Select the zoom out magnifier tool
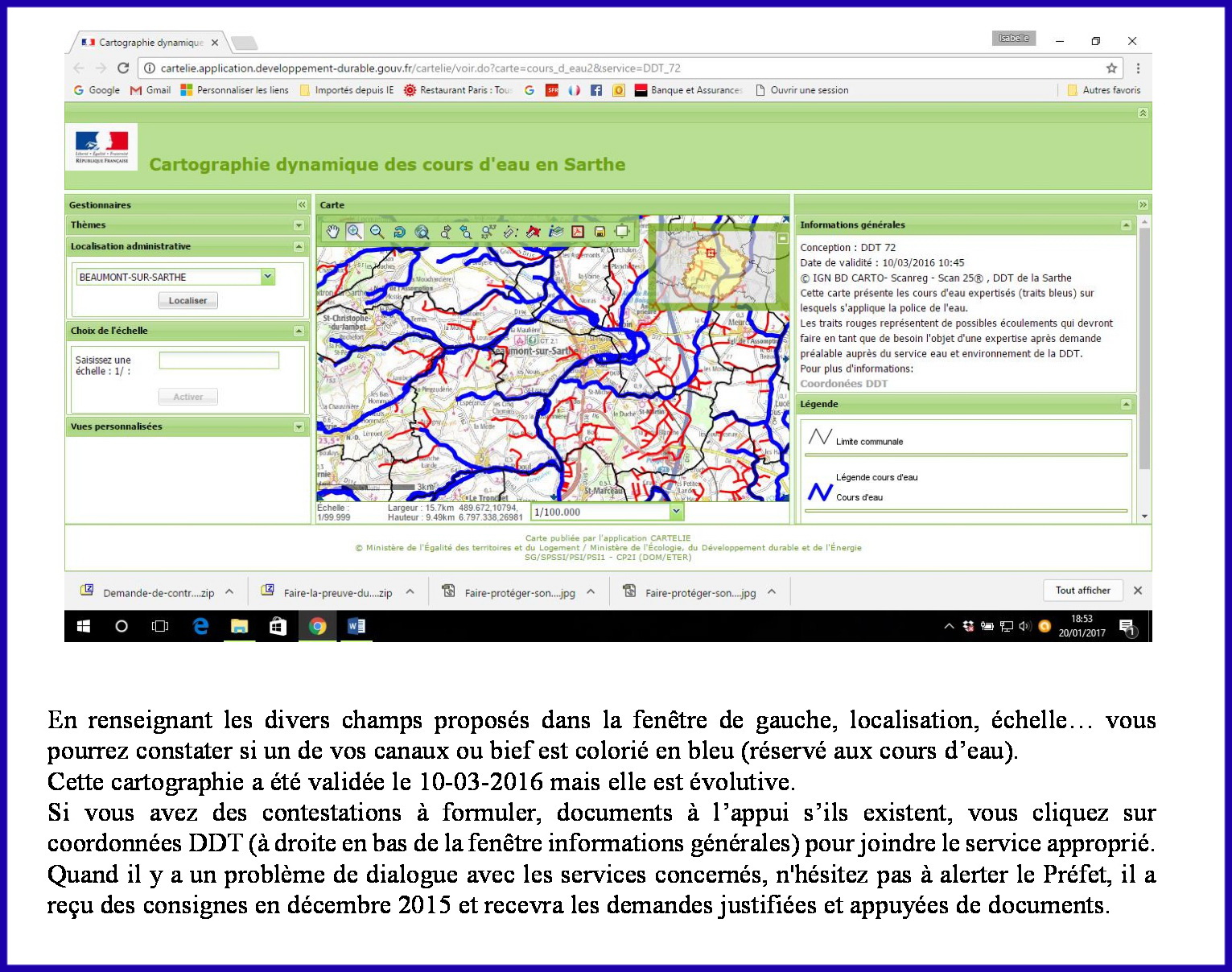The height and width of the screenshot is (972, 1232). click(x=377, y=232)
